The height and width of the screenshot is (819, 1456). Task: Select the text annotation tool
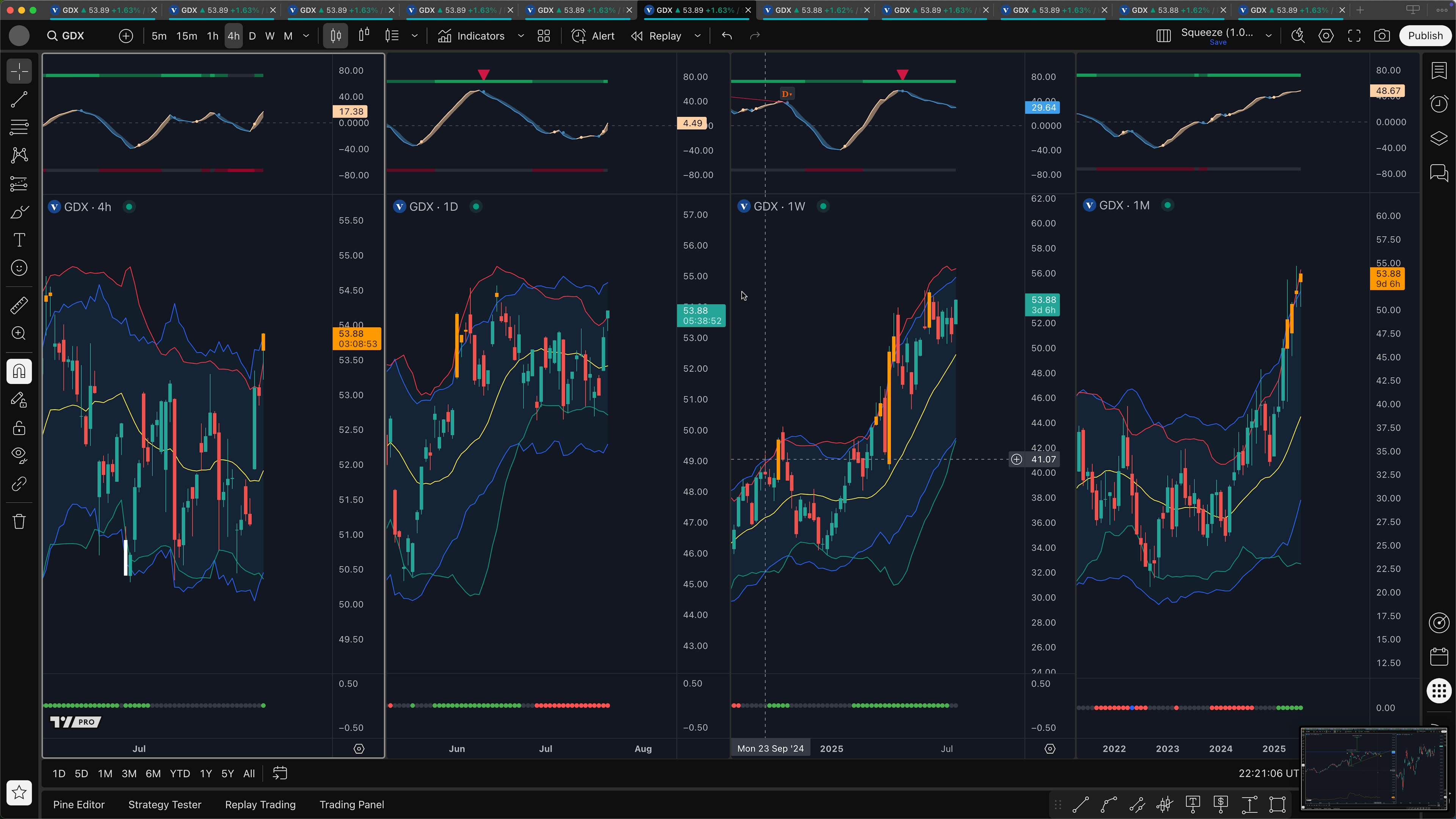pos(19,240)
